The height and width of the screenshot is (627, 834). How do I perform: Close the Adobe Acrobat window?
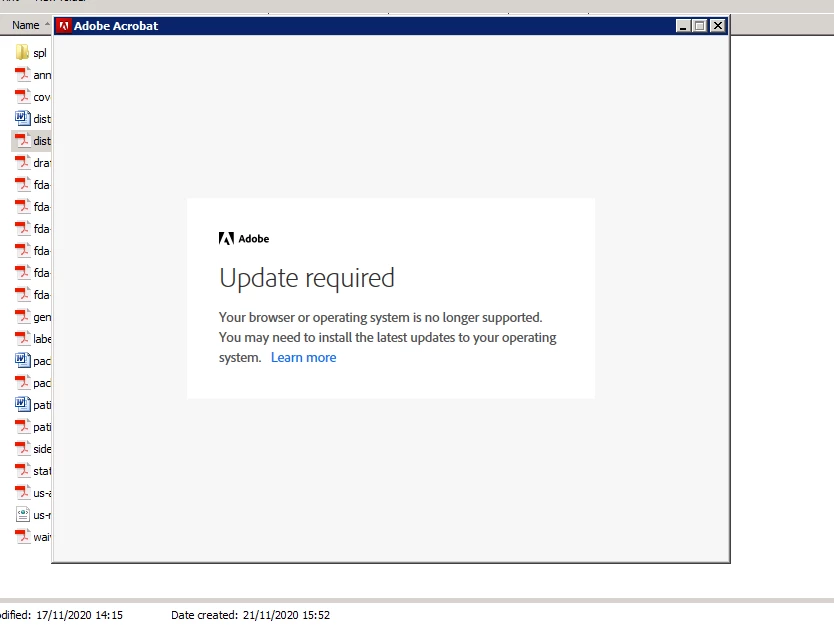[x=718, y=26]
